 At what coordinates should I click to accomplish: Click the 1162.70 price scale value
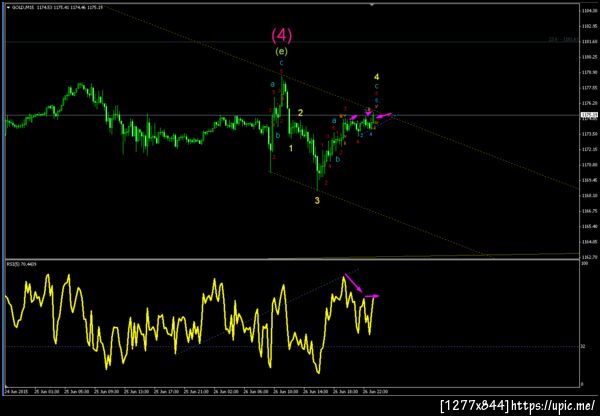[x=590, y=257]
